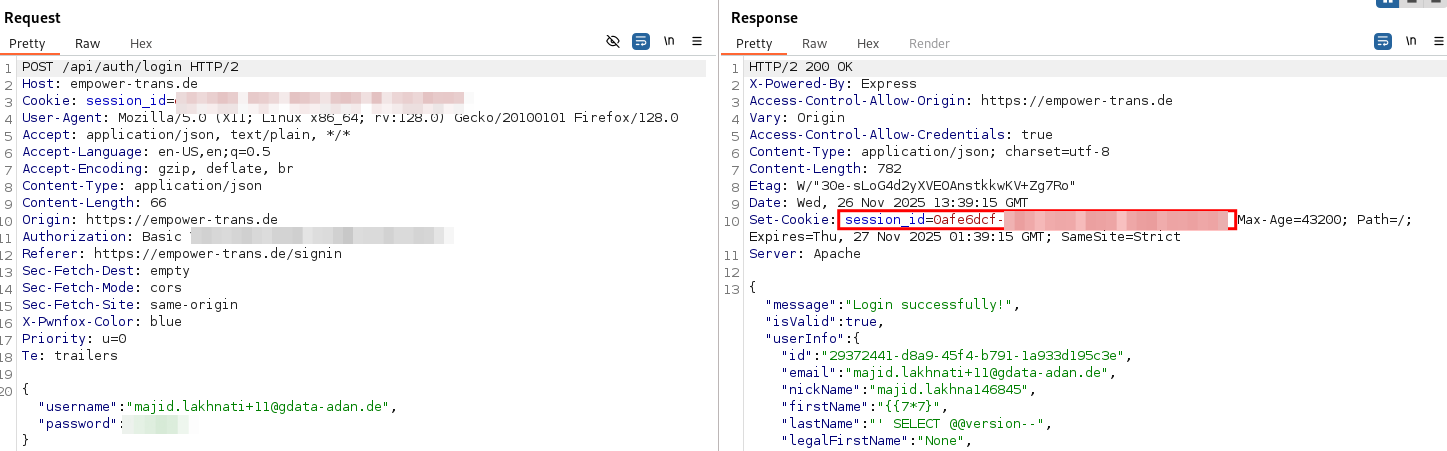Click the 'Vary: Origin' response header
Viewport: 1447px width, 451px height.
(x=797, y=118)
